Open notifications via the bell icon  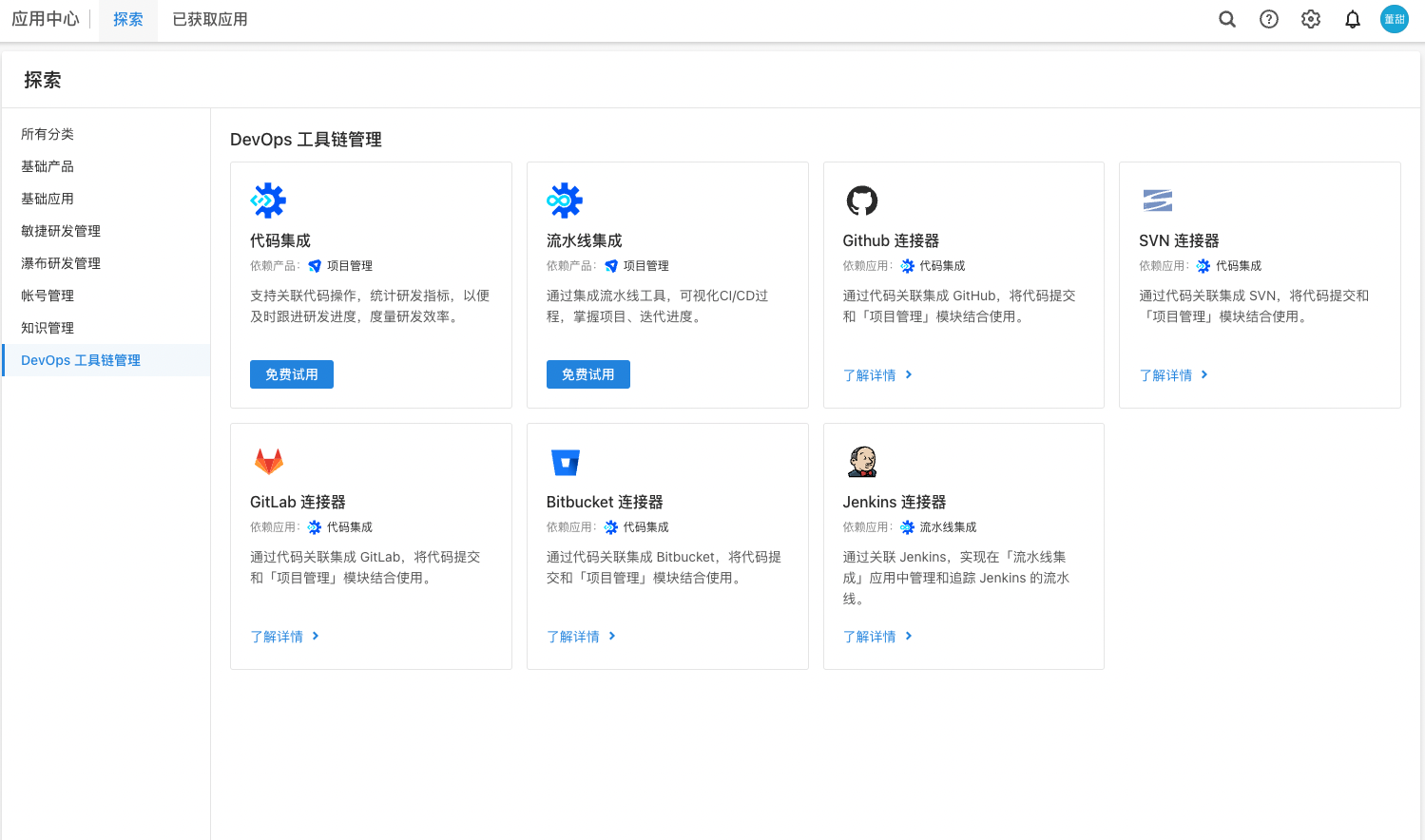(1352, 19)
